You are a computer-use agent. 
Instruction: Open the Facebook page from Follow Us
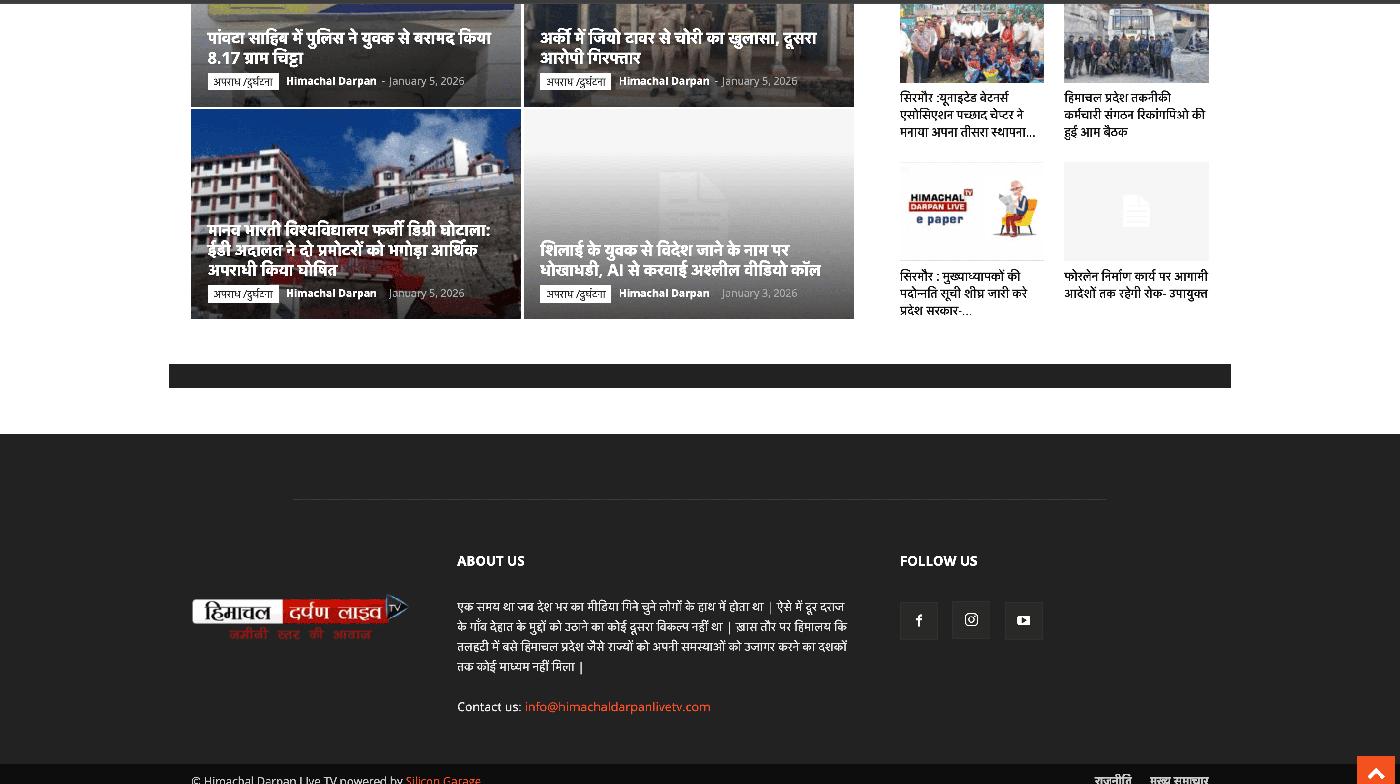tap(918, 621)
